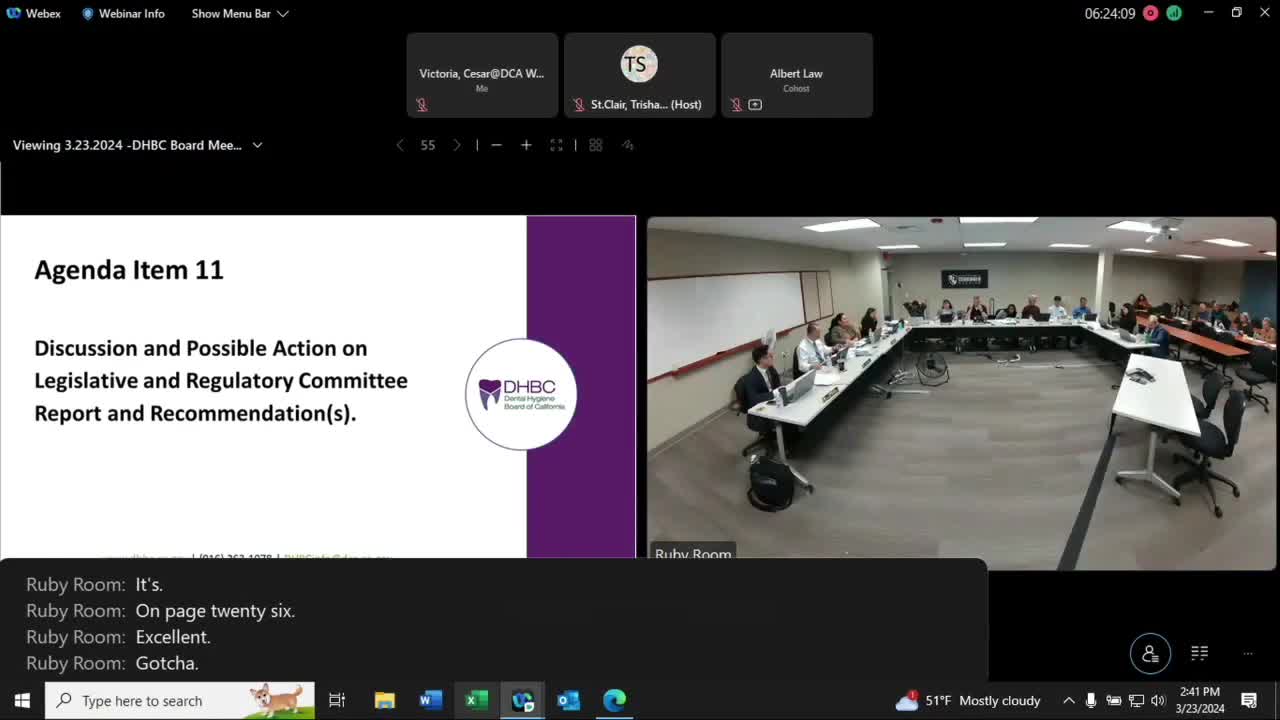Go back a slide with the previous arrow
The height and width of the screenshot is (720, 1280).
point(400,145)
